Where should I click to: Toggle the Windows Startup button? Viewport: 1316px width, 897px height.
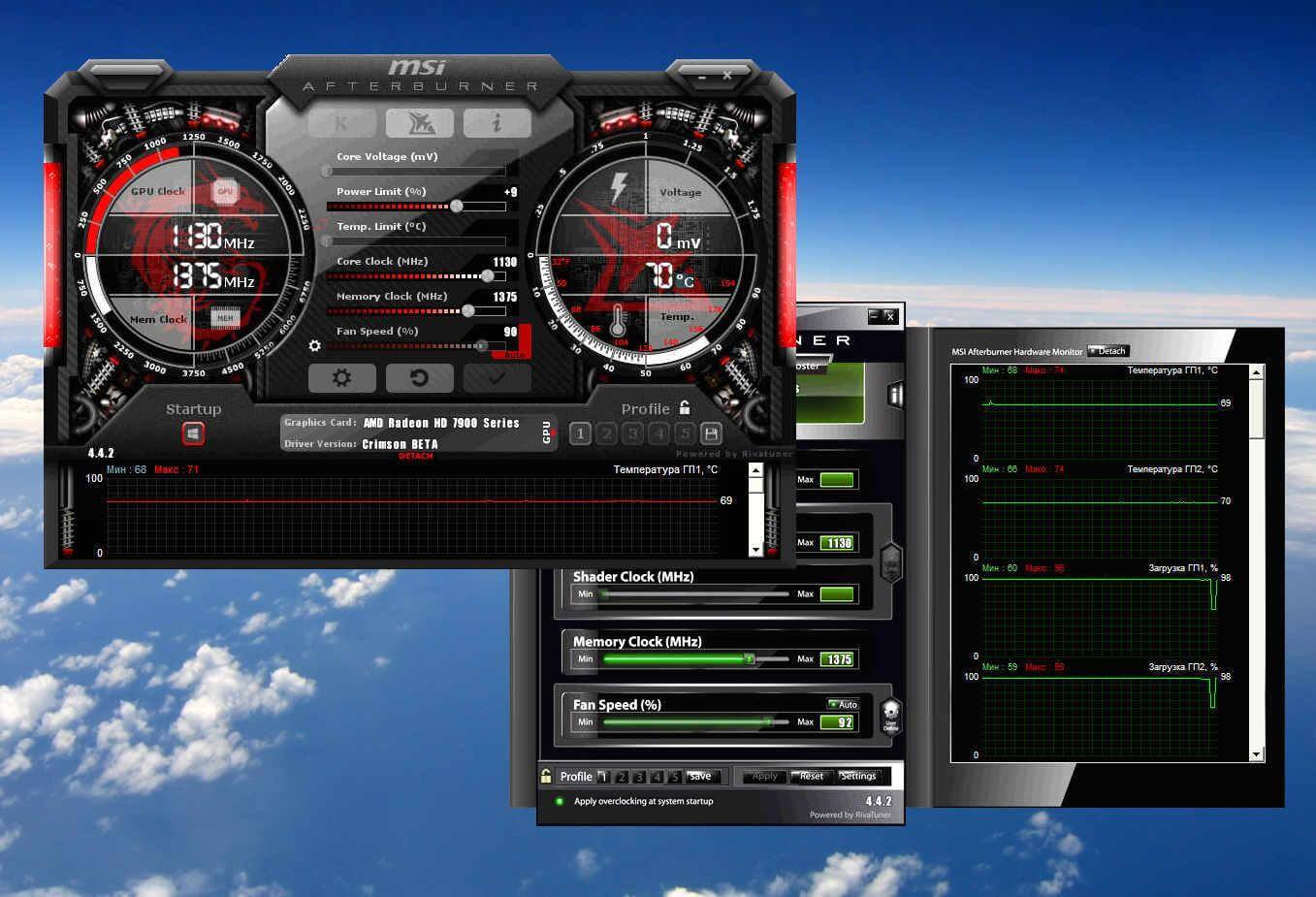pos(193,433)
